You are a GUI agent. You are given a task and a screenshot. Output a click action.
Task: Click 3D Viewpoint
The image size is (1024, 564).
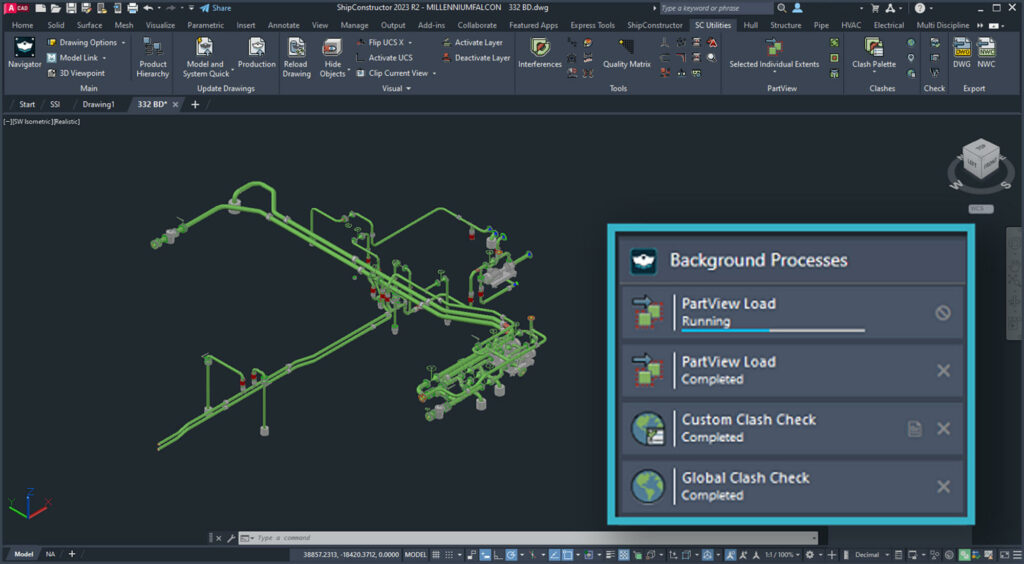click(x=76, y=73)
